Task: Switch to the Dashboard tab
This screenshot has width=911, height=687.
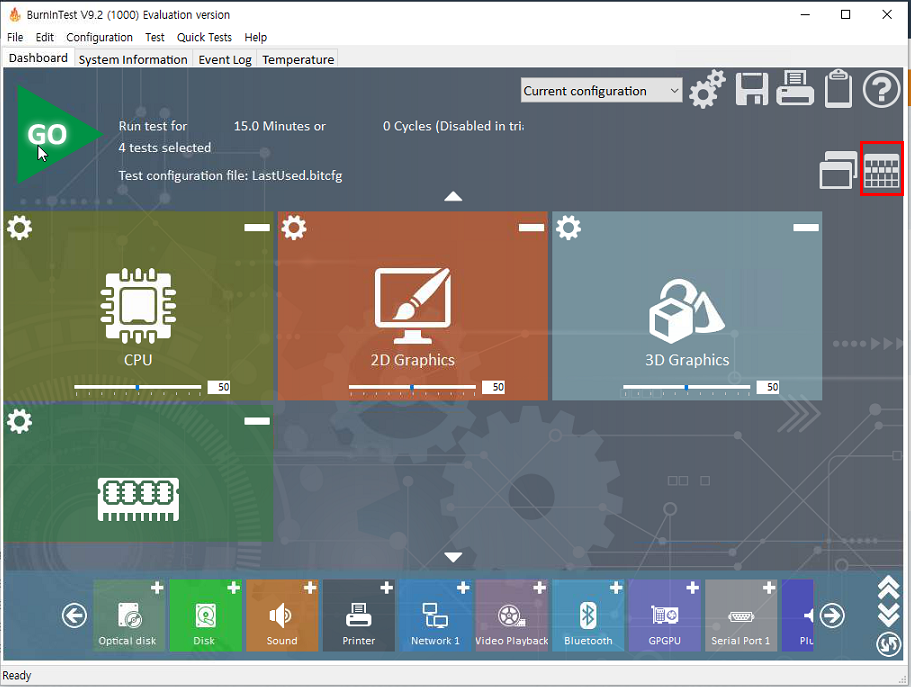Action: [38, 58]
